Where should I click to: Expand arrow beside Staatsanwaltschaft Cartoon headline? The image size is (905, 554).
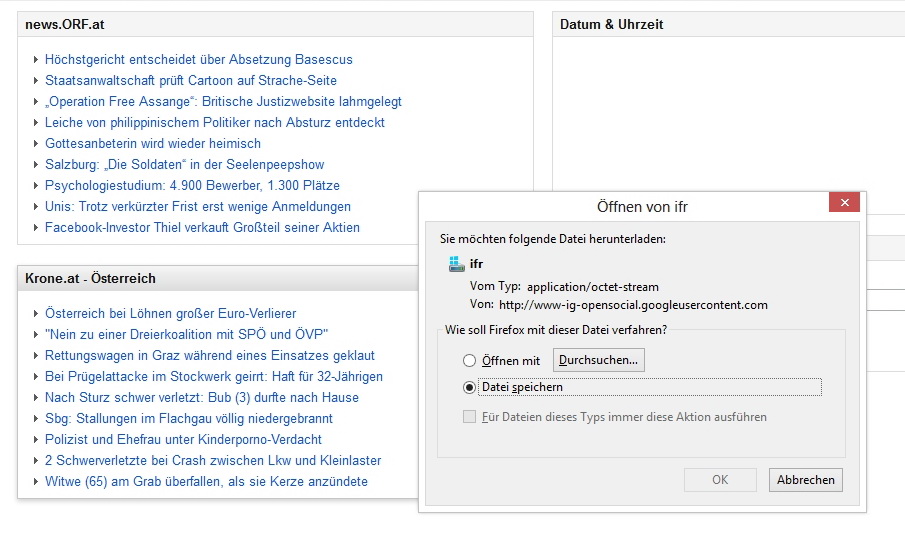tap(36, 81)
